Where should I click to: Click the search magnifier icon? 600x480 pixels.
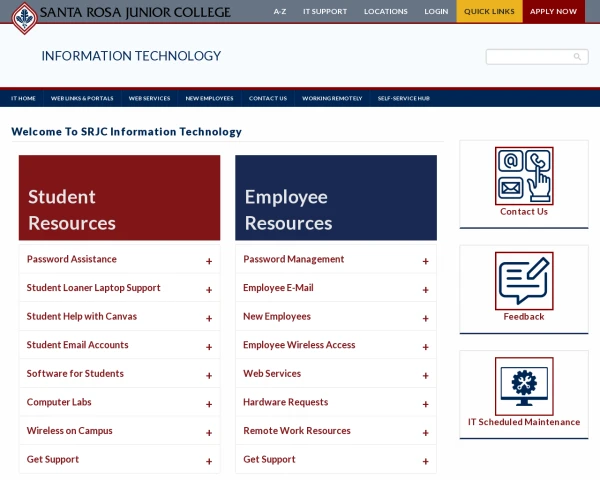pos(577,57)
